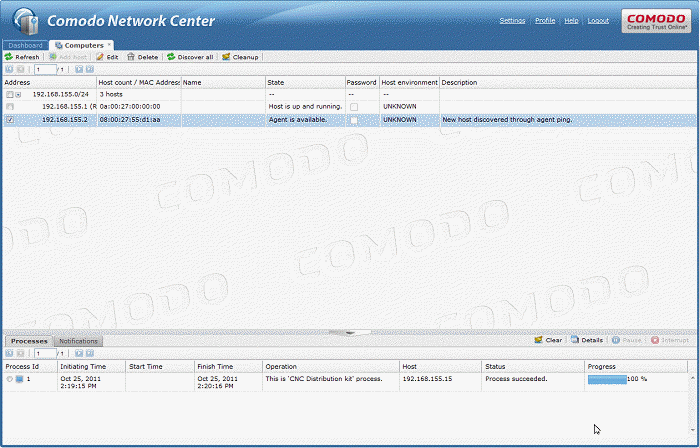Viewport: 700px width, 448px height.
Task: Click the Discover all icon
Action: pos(171,57)
